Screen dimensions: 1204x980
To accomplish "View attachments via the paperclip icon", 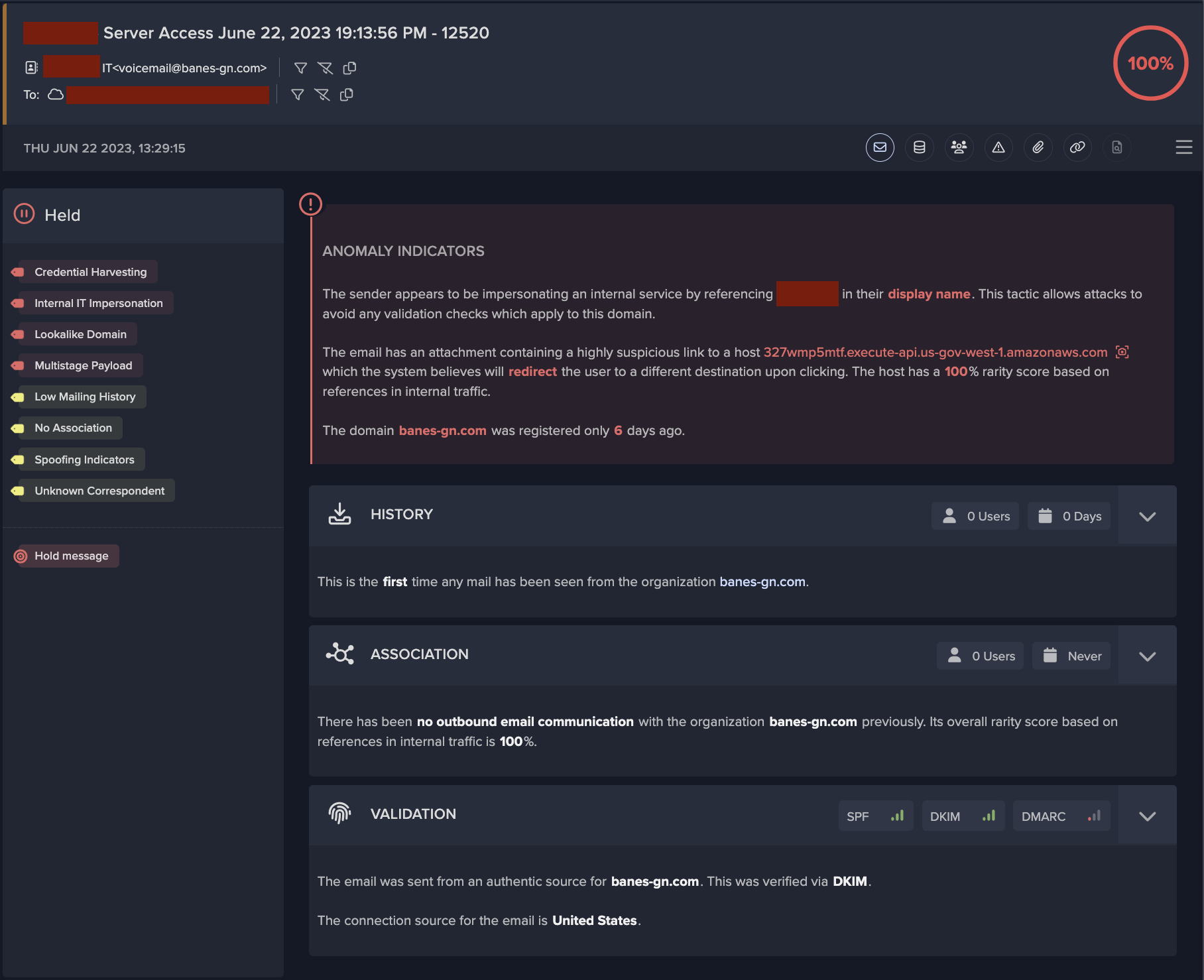I will click(x=1038, y=148).
